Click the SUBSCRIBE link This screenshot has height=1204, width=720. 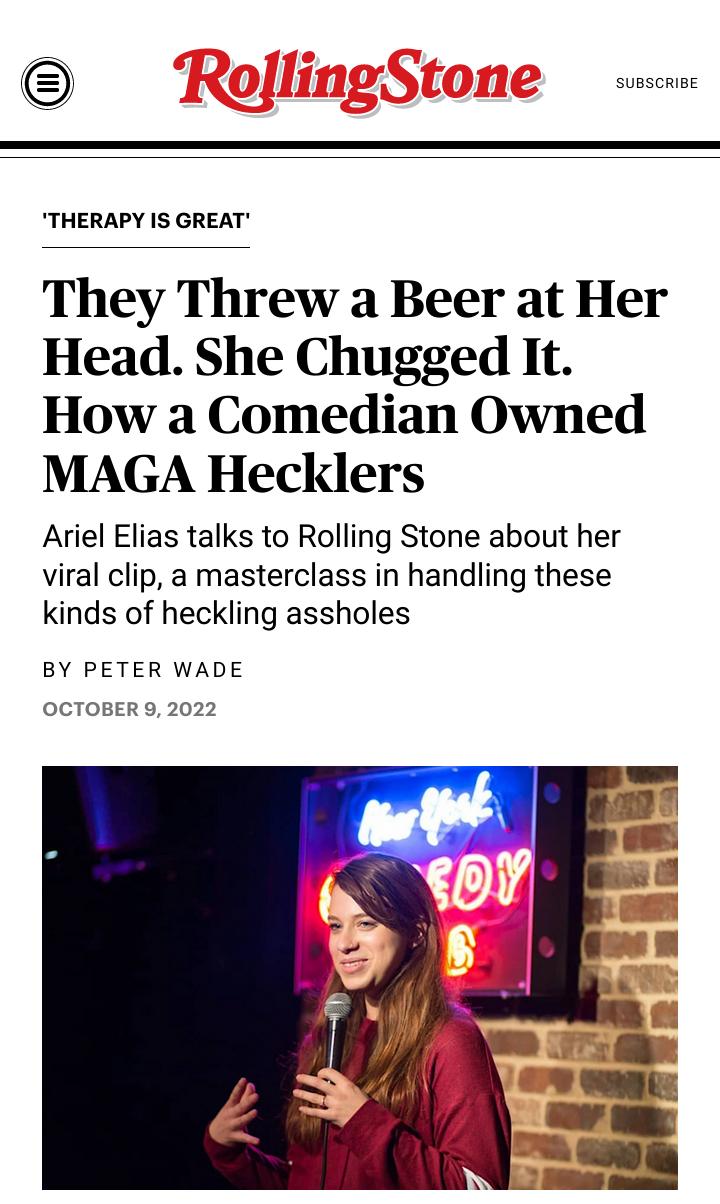coord(657,84)
